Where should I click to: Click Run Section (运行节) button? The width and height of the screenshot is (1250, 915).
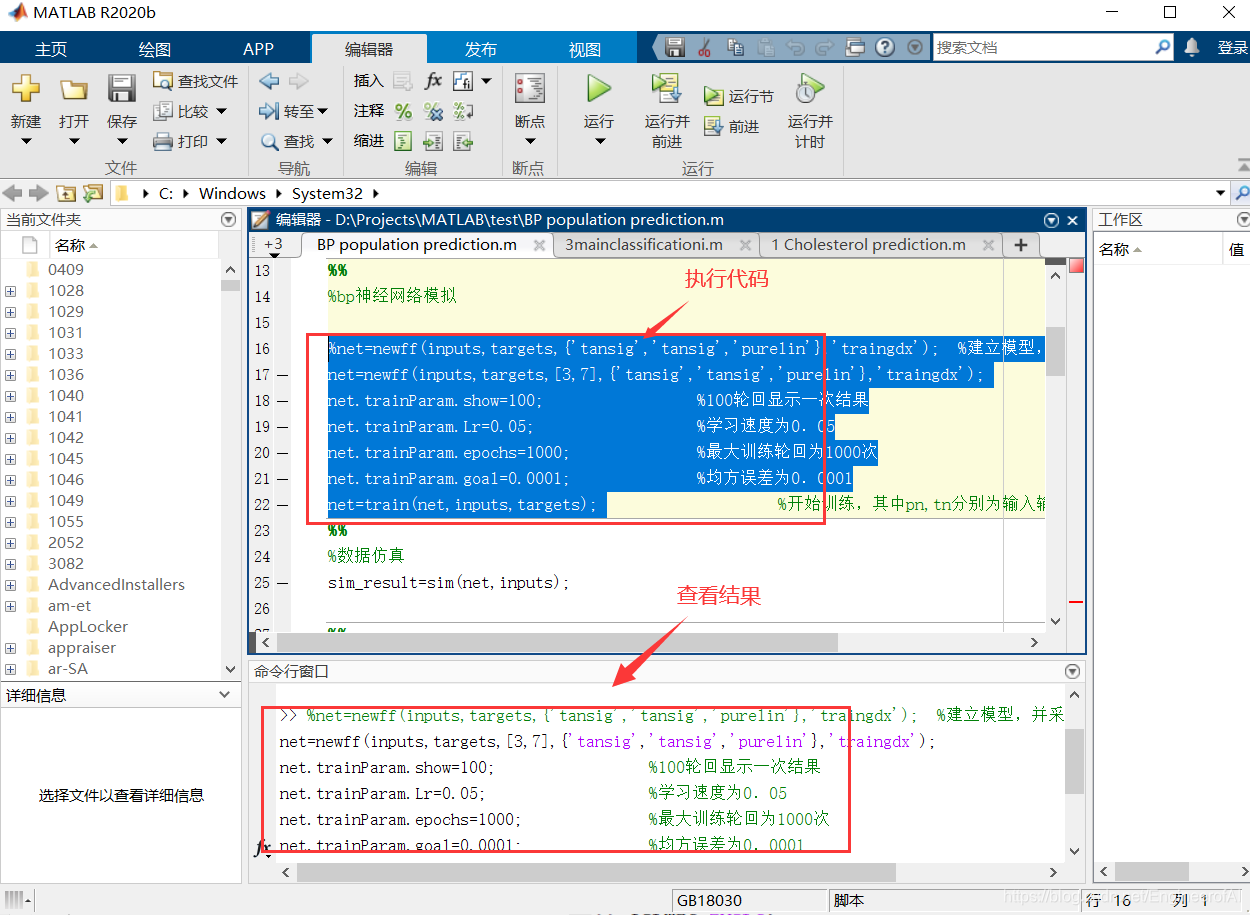739,96
